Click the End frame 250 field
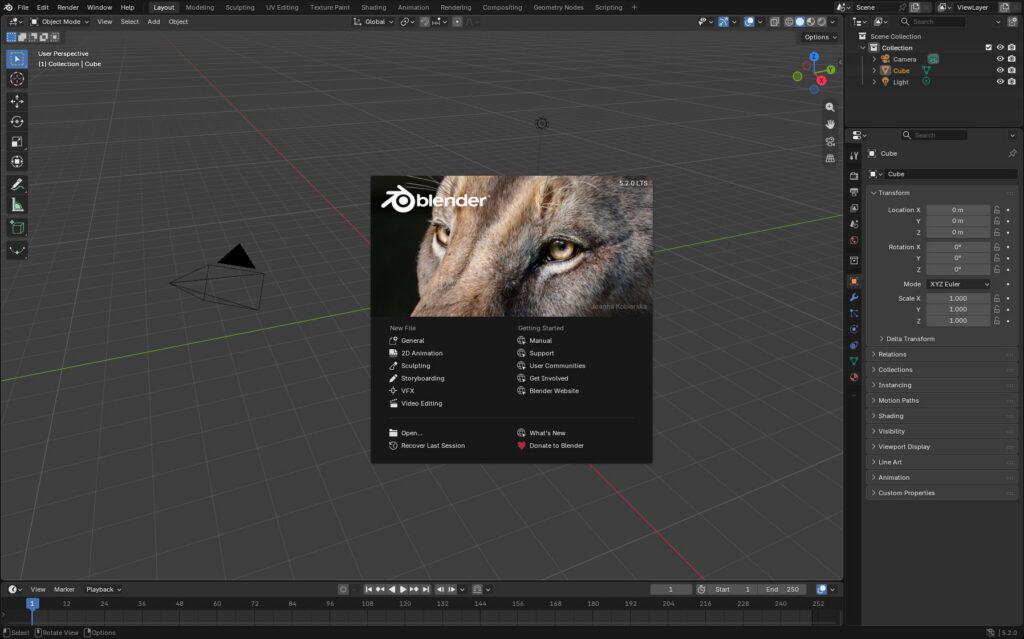 pos(783,589)
